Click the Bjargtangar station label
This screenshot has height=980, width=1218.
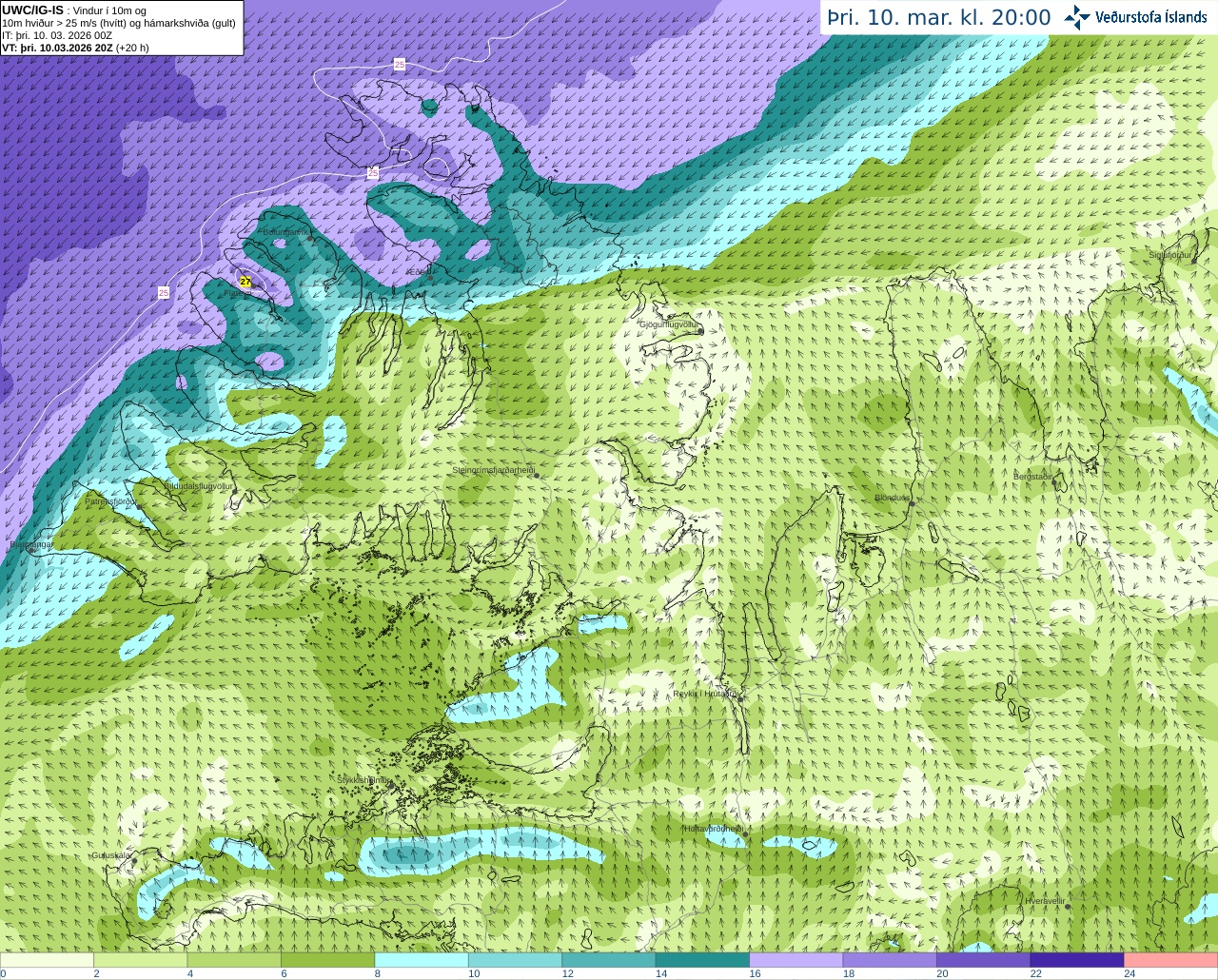[30, 544]
